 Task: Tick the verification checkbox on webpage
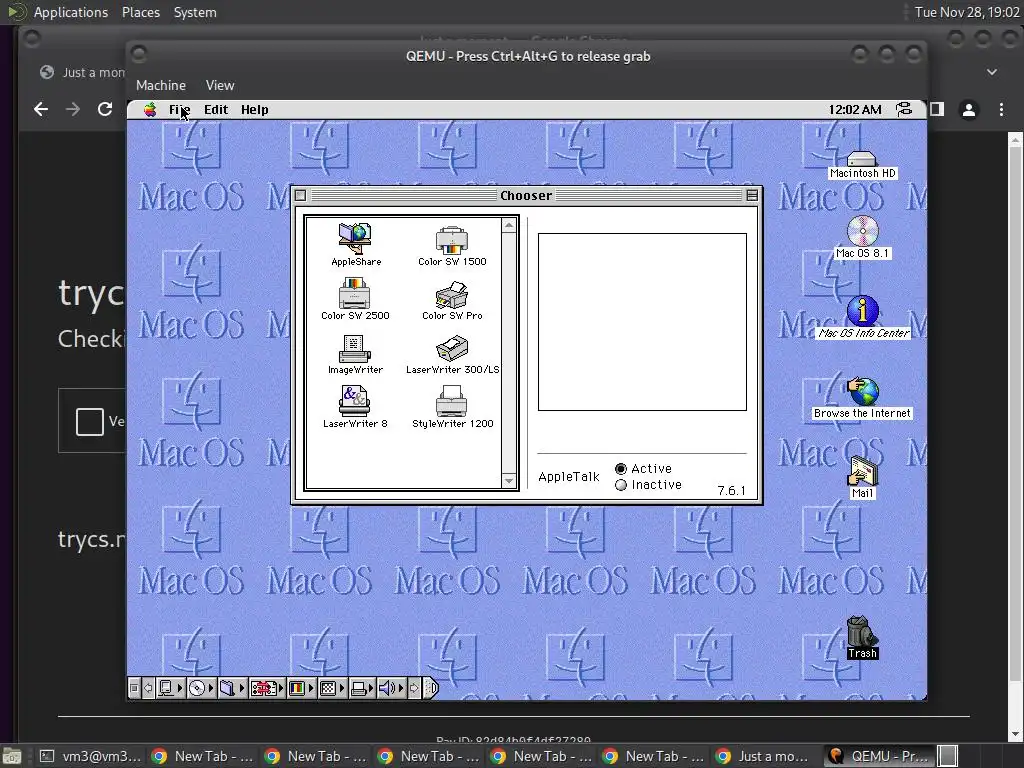[x=90, y=421]
